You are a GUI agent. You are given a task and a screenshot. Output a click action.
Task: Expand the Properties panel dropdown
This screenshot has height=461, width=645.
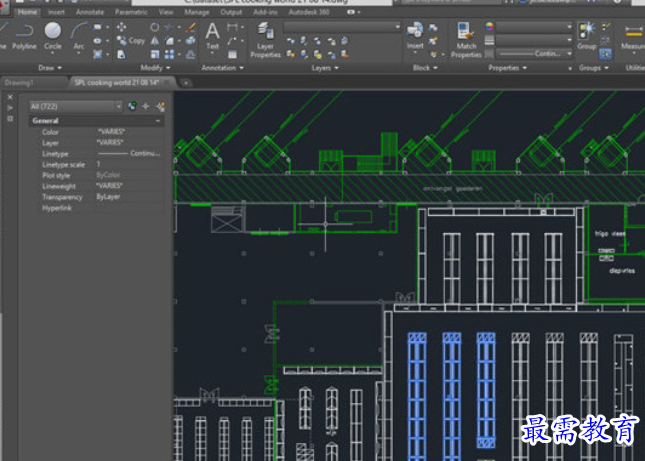point(507,68)
